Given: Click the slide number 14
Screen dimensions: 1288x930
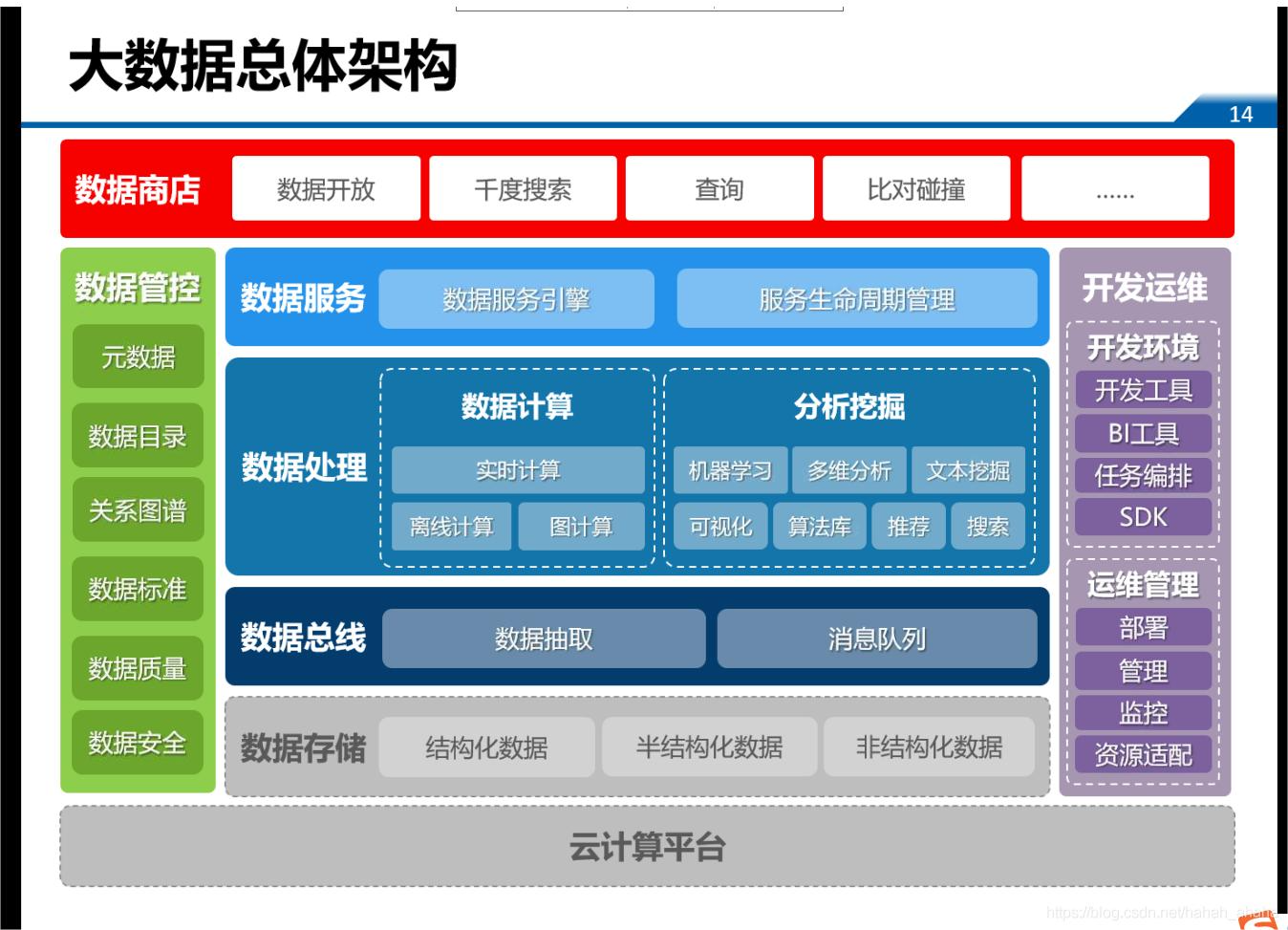Looking at the screenshot, I should (1240, 114).
